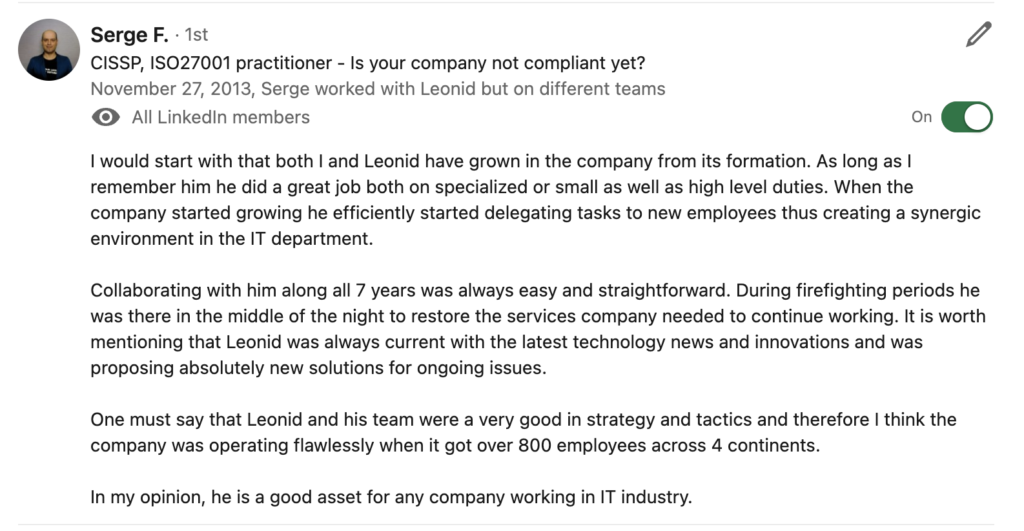The height and width of the screenshot is (531, 1024).
Task: Click the line beginning "remember him he did"
Action: tap(502, 187)
